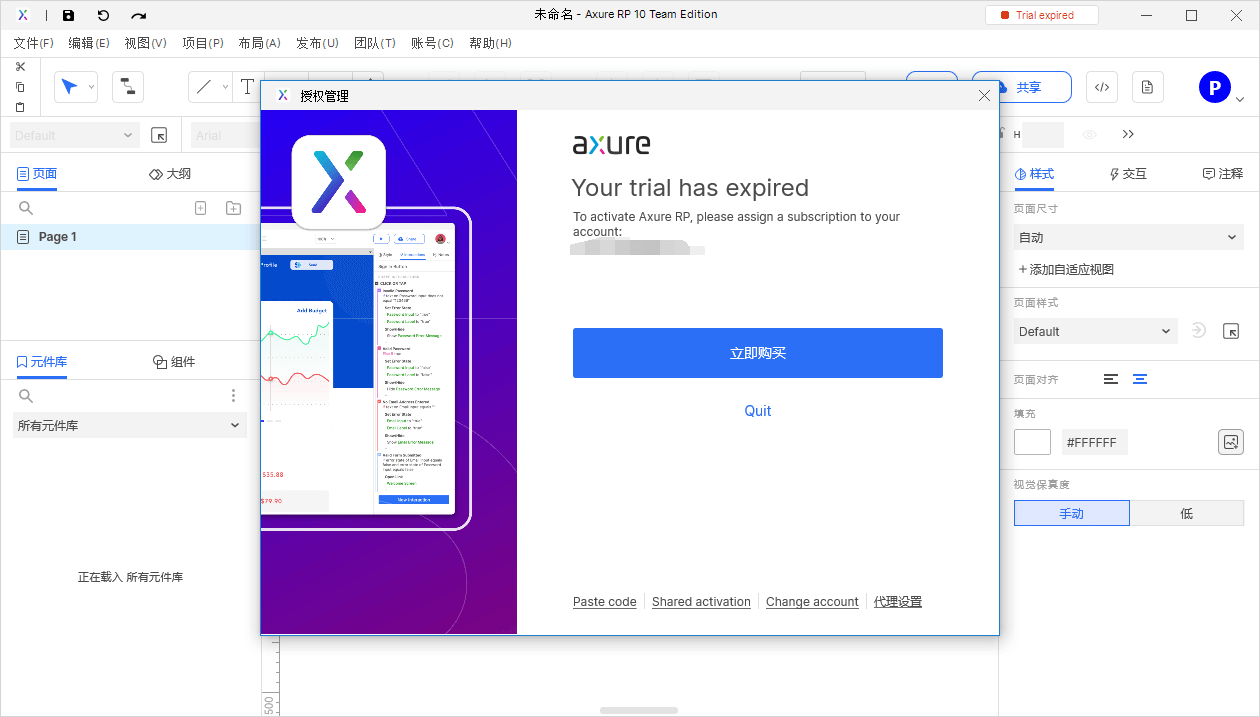This screenshot has width=1260, height=717.
Task: Open the 帮助(H) menu
Action: (x=490, y=43)
